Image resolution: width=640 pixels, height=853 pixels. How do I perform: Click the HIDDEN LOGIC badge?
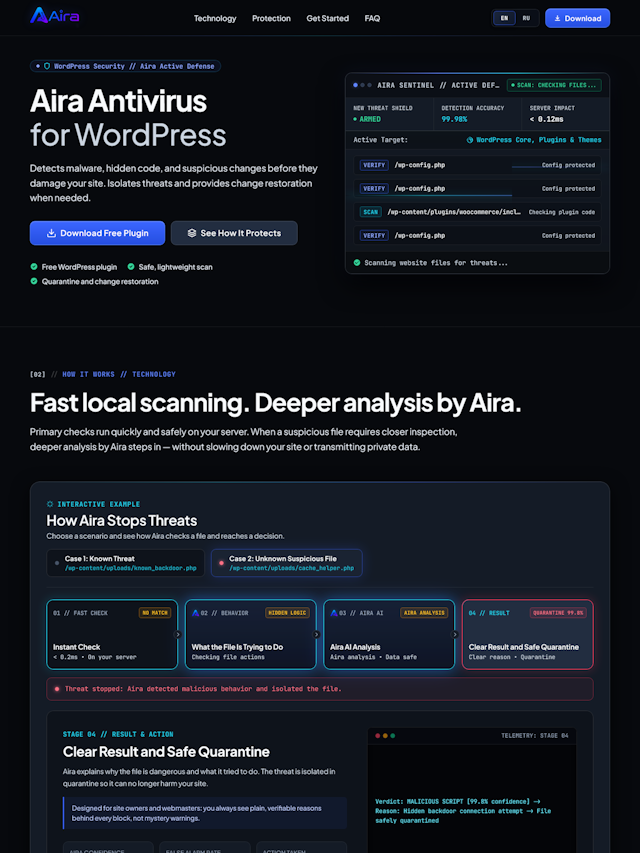pyautogui.click(x=287, y=613)
